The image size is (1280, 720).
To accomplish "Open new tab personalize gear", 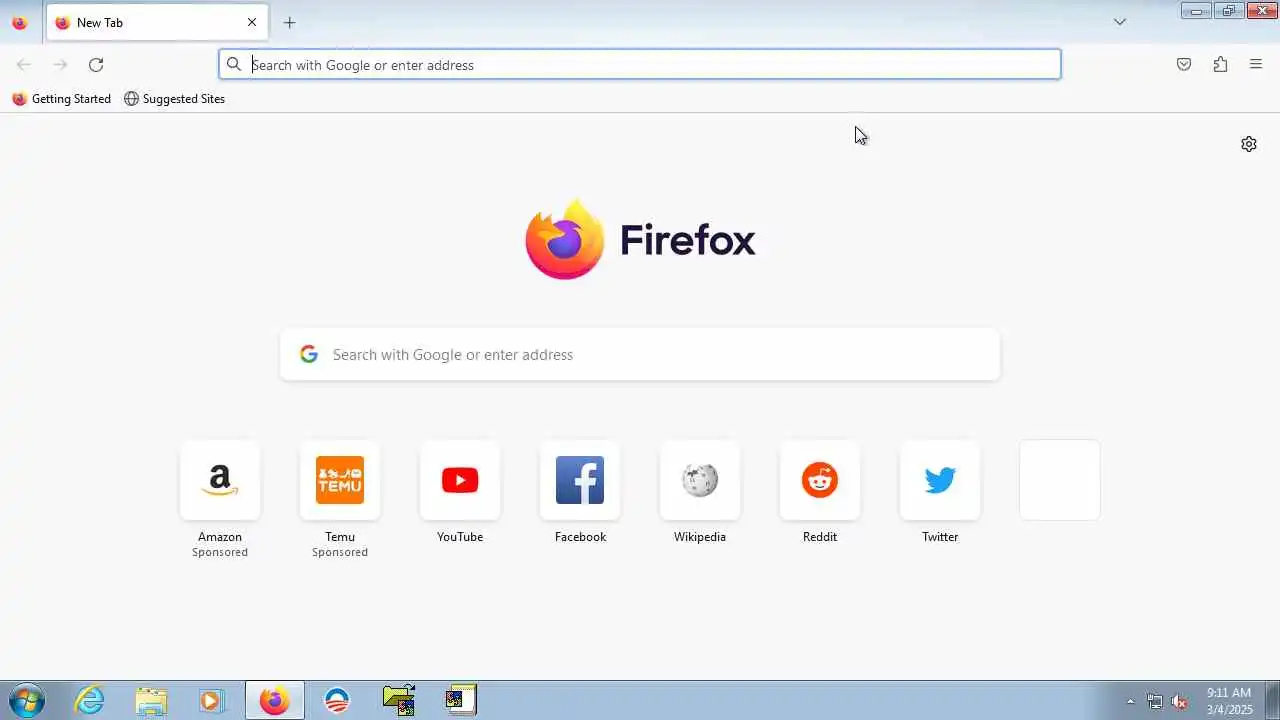I will click(x=1249, y=144).
